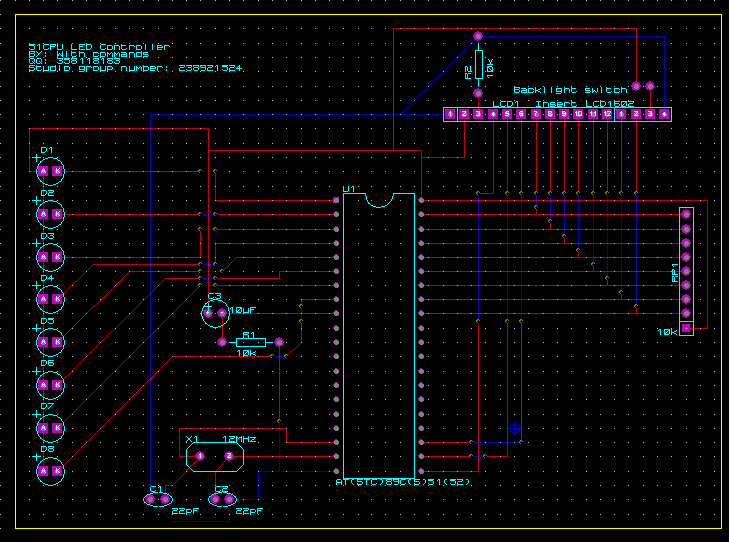Select the 'Studio group number: 238921524' text

[135, 68]
